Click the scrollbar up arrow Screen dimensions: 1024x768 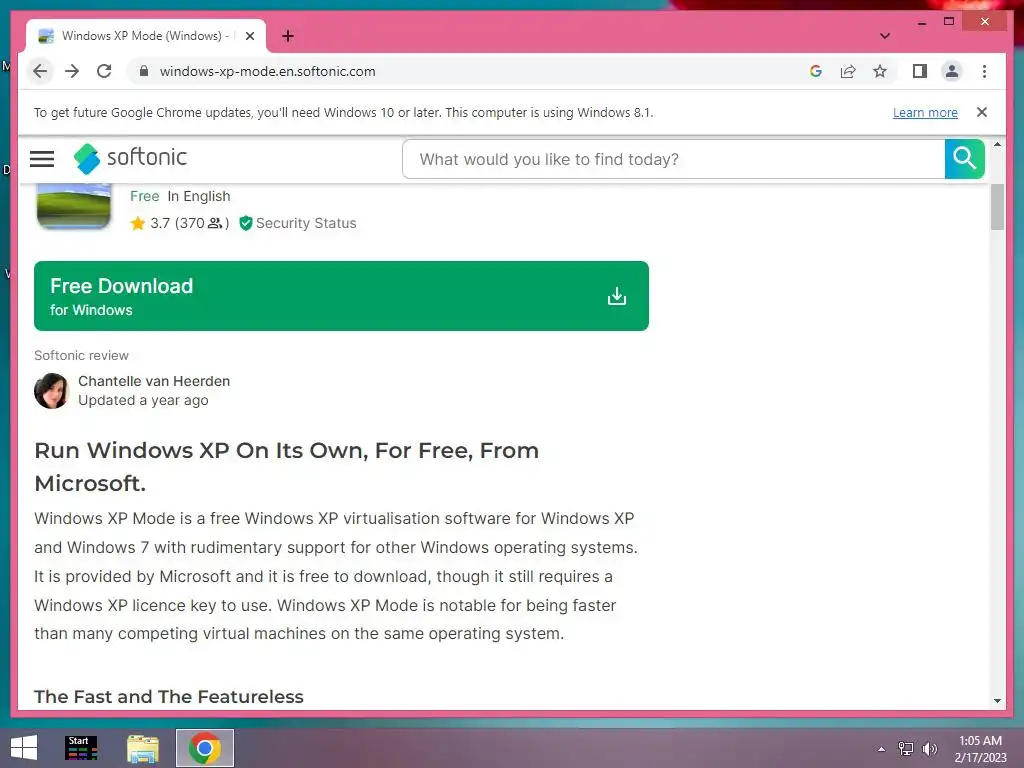tap(997, 145)
